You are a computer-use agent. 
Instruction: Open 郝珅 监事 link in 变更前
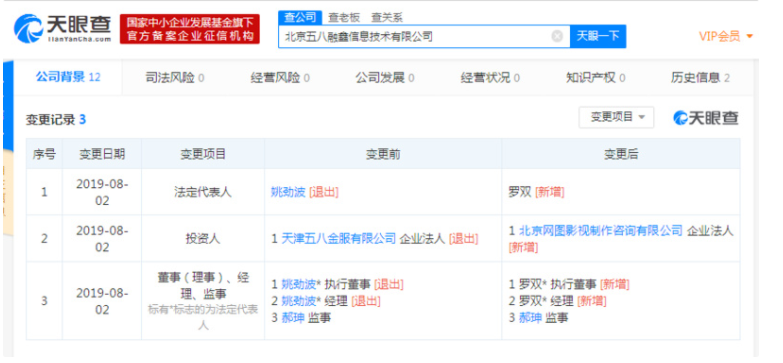[293, 318]
